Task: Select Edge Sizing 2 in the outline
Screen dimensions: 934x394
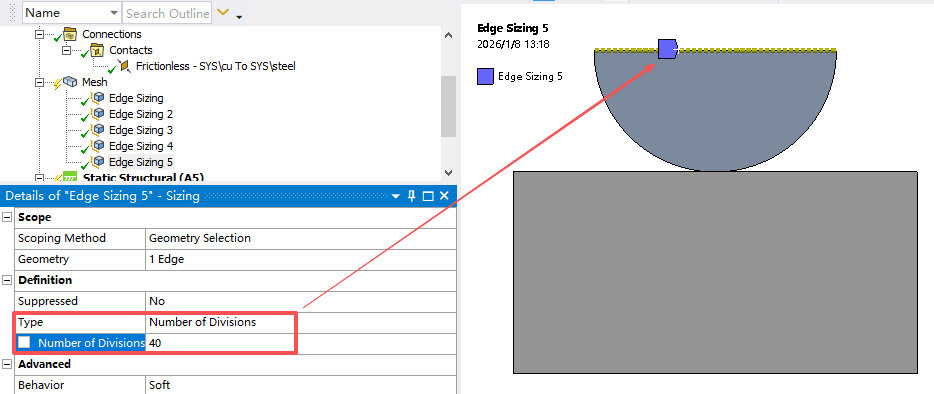Action: point(141,114)
